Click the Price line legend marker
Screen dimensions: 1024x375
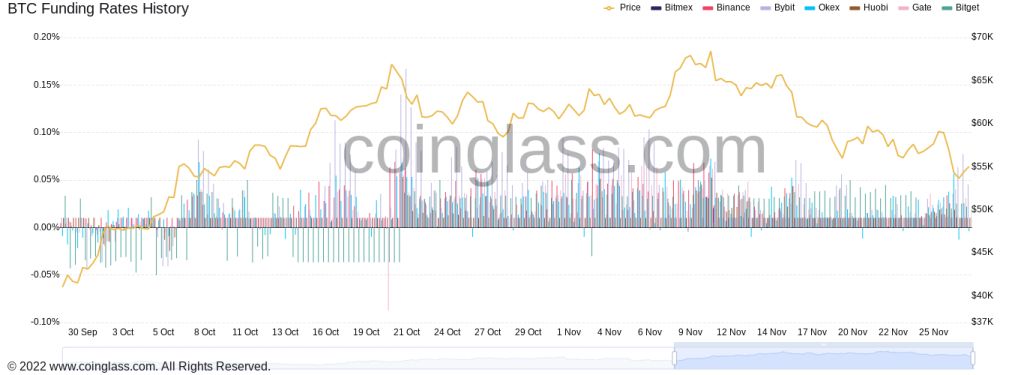[609, 8]
